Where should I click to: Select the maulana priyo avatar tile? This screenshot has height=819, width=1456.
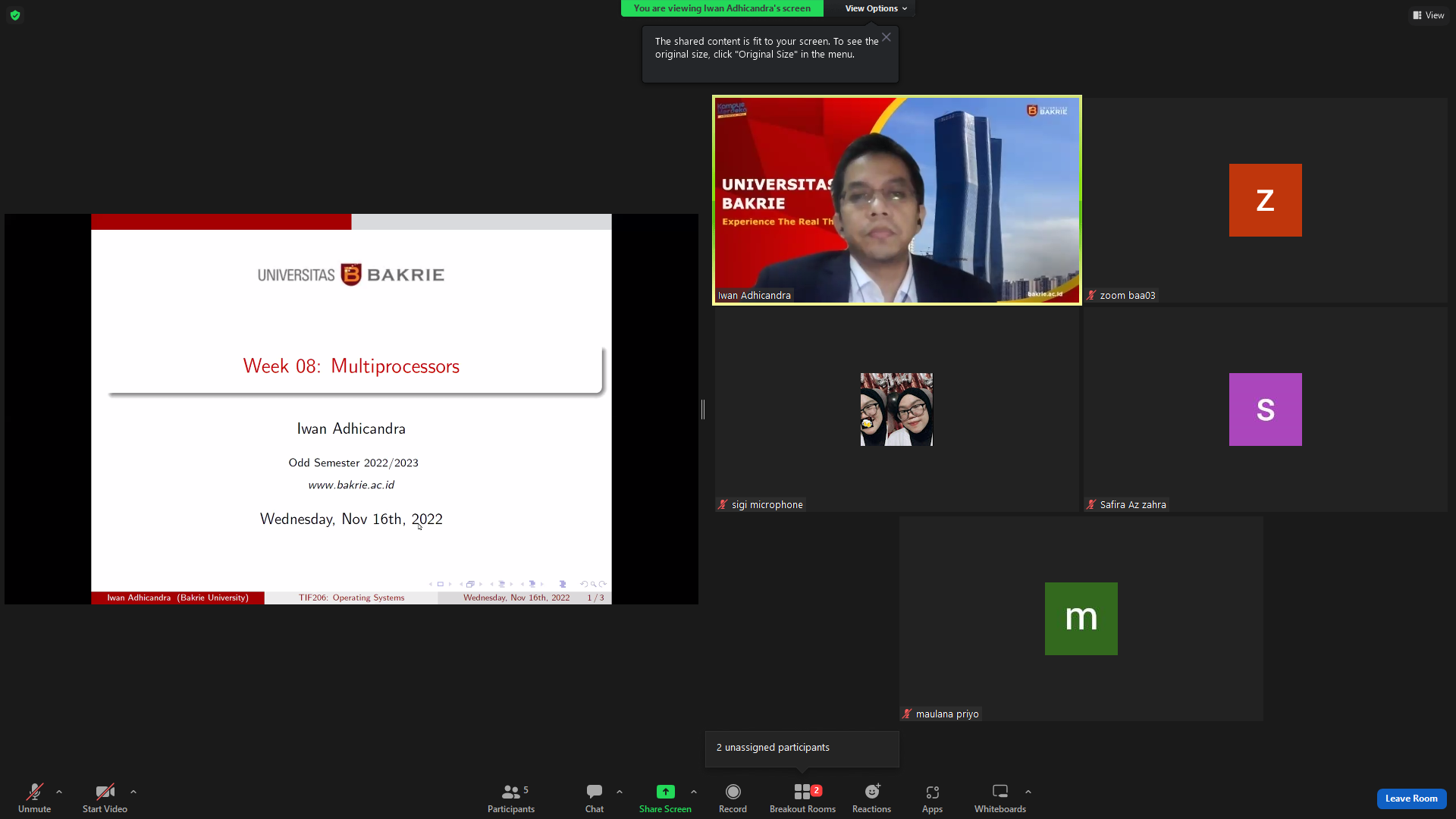click(1081, 619)
